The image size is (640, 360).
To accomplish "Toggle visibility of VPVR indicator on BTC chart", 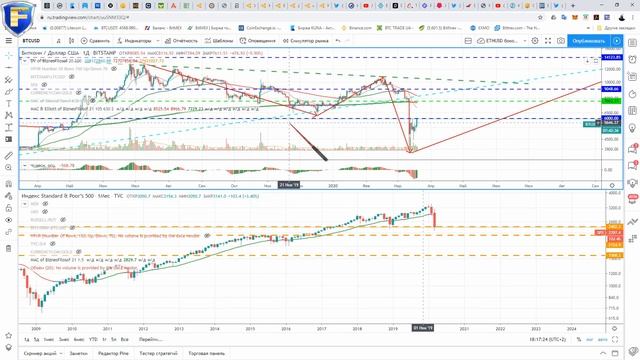I will coord(114,69).
